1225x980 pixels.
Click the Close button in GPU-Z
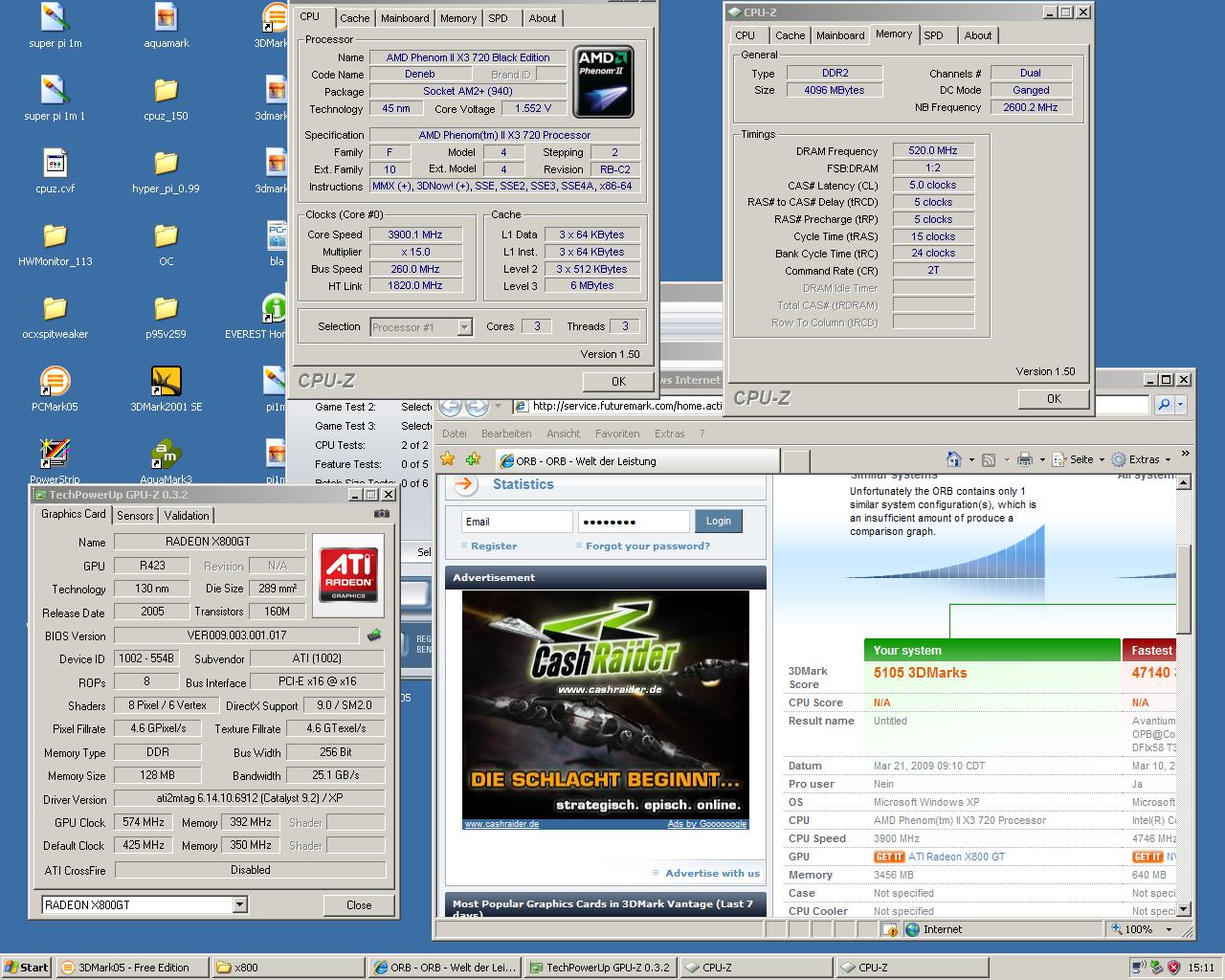(359, 904)
